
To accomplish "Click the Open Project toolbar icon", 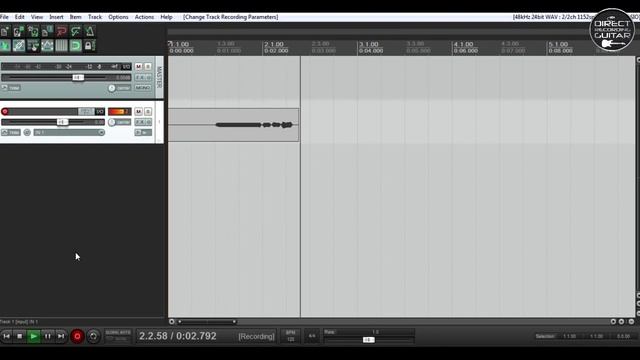I will coord(19,31).
